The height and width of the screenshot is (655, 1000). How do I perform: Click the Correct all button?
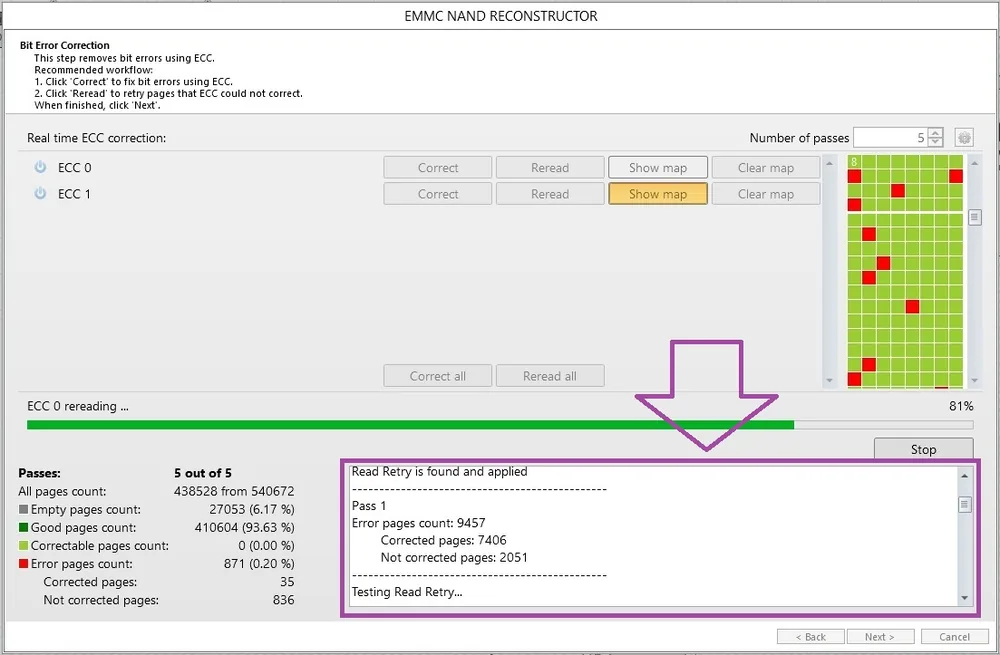[438, 376]
